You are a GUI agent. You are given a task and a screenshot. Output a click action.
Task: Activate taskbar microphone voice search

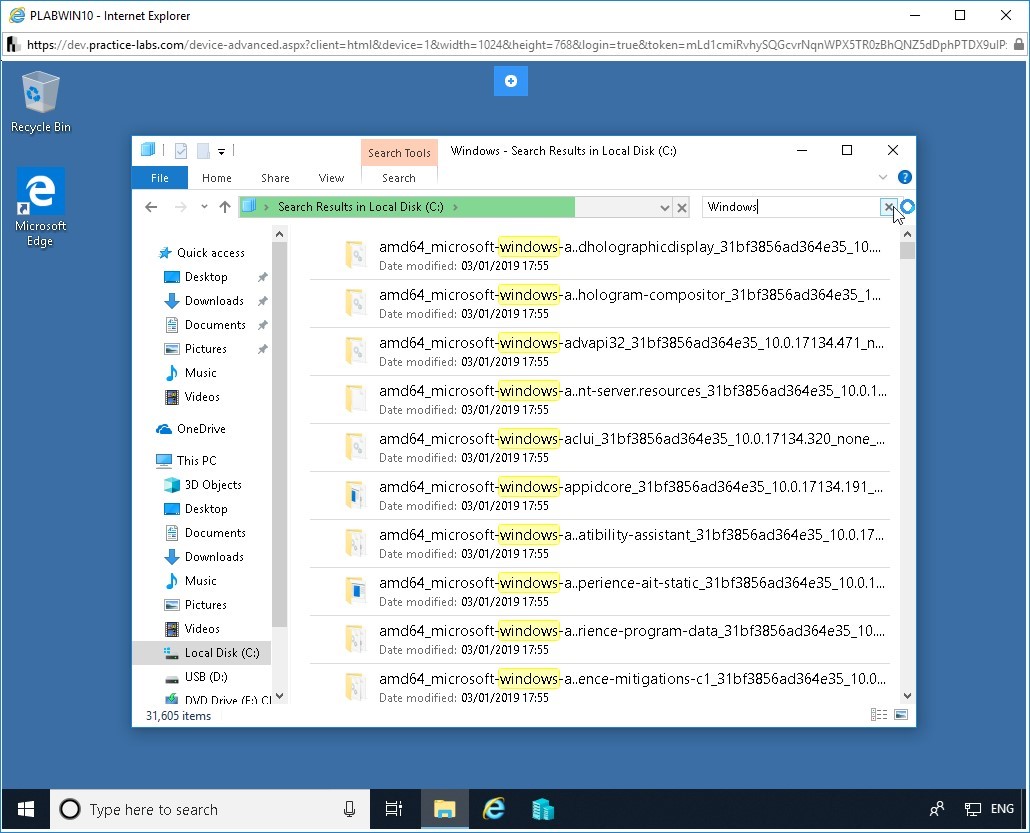pyautogui.click(x=349, y=809)
